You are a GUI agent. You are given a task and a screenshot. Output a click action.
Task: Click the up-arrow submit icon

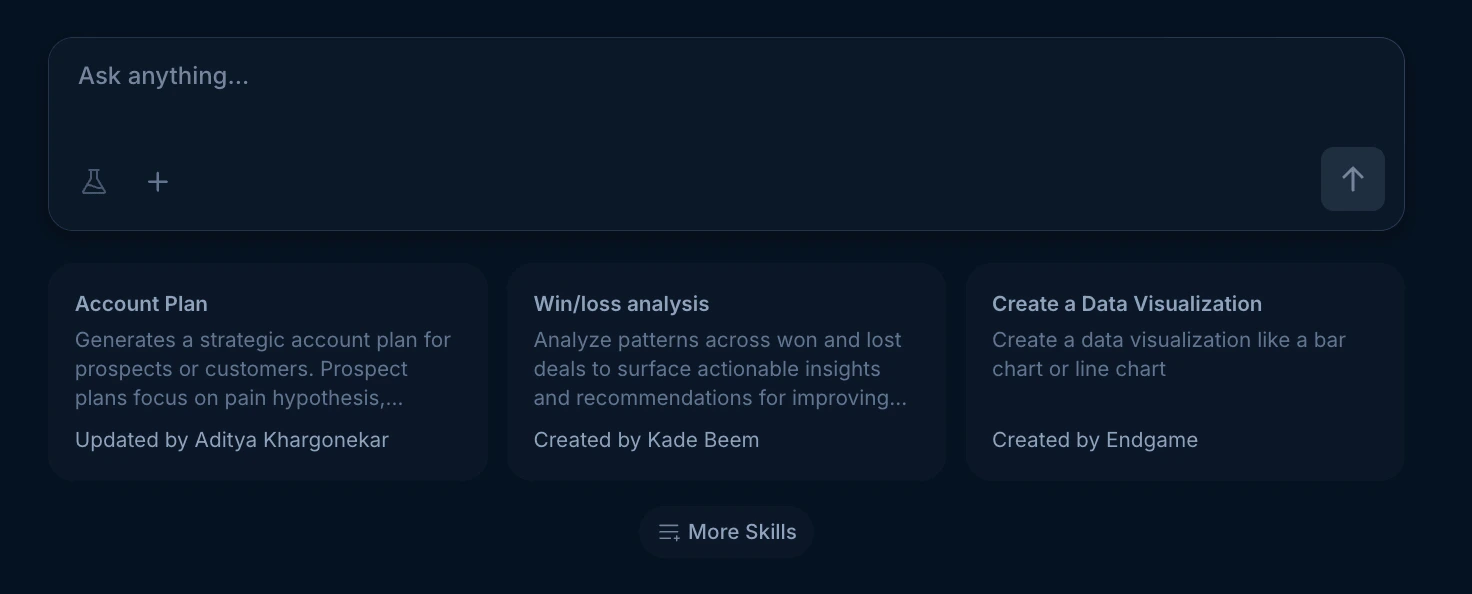1352,179
